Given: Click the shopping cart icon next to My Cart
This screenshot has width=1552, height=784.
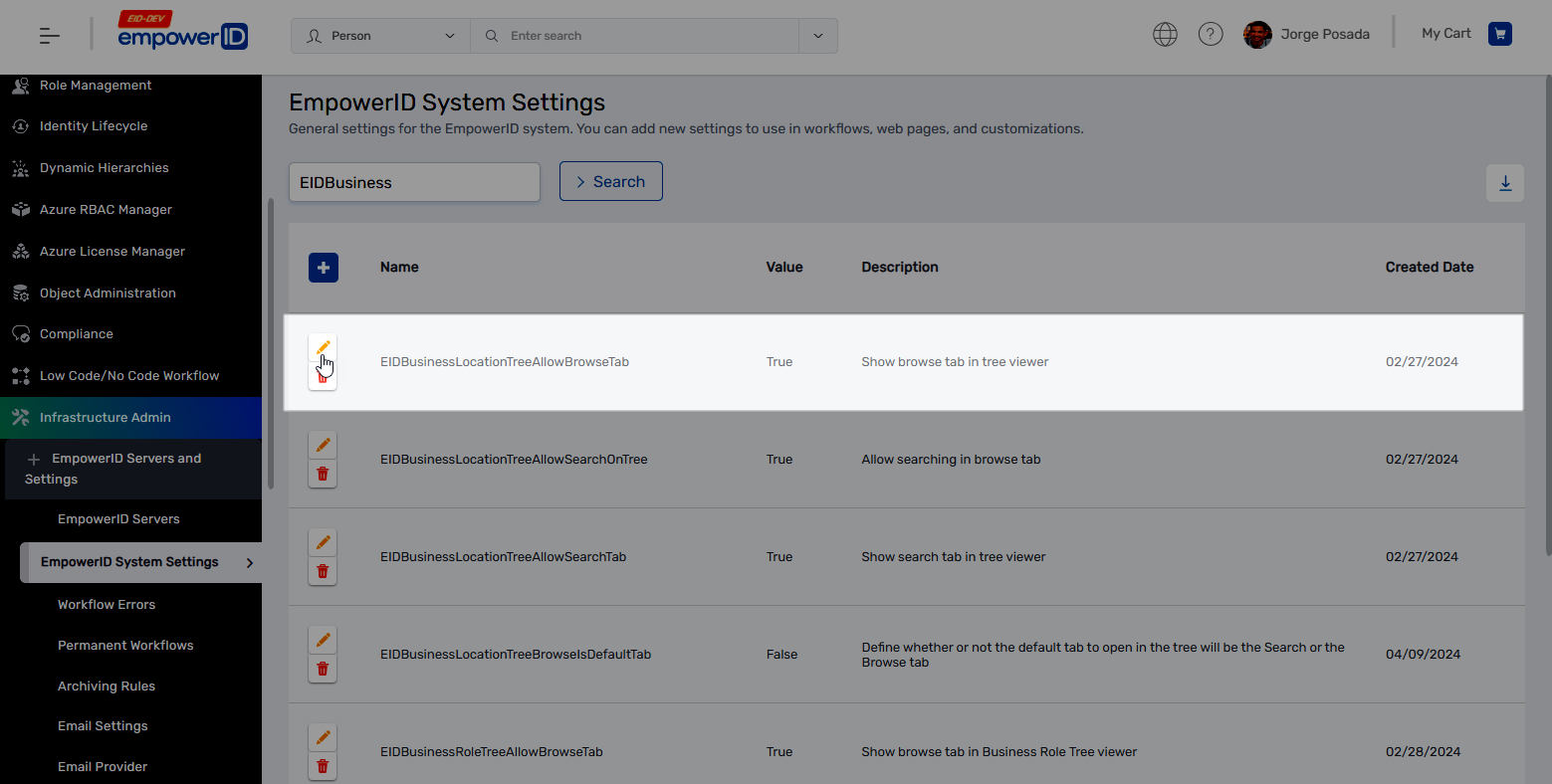Looking at the screenshot, I should (1500, 33).
